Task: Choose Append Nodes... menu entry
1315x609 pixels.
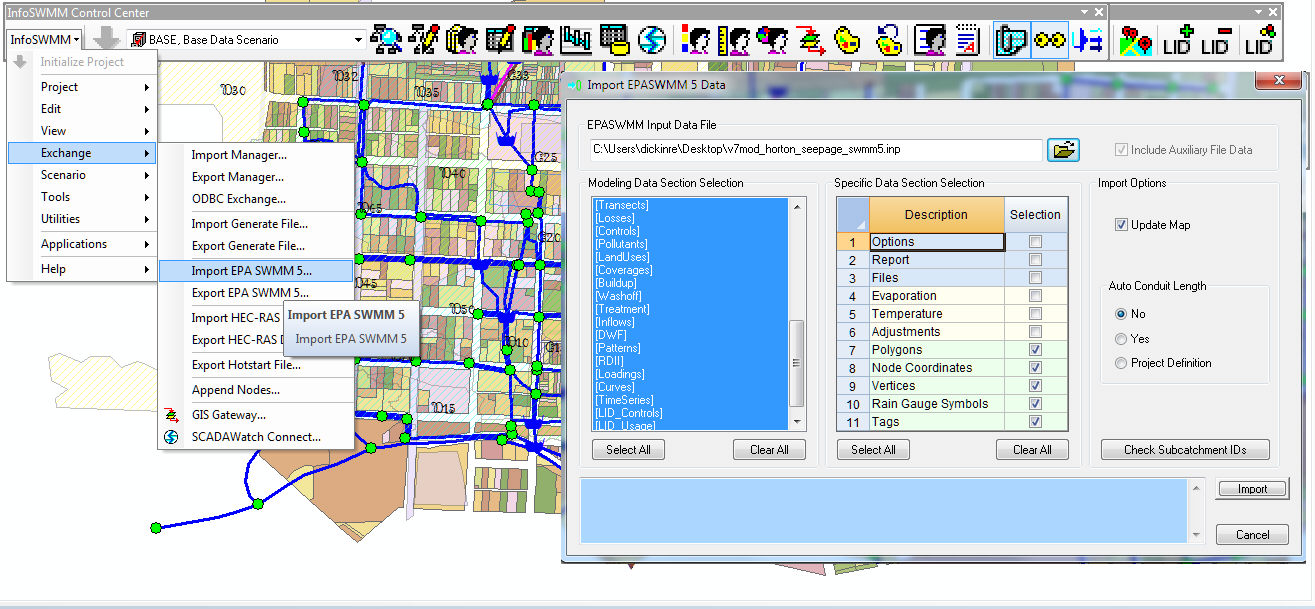Action: point(256,390)
